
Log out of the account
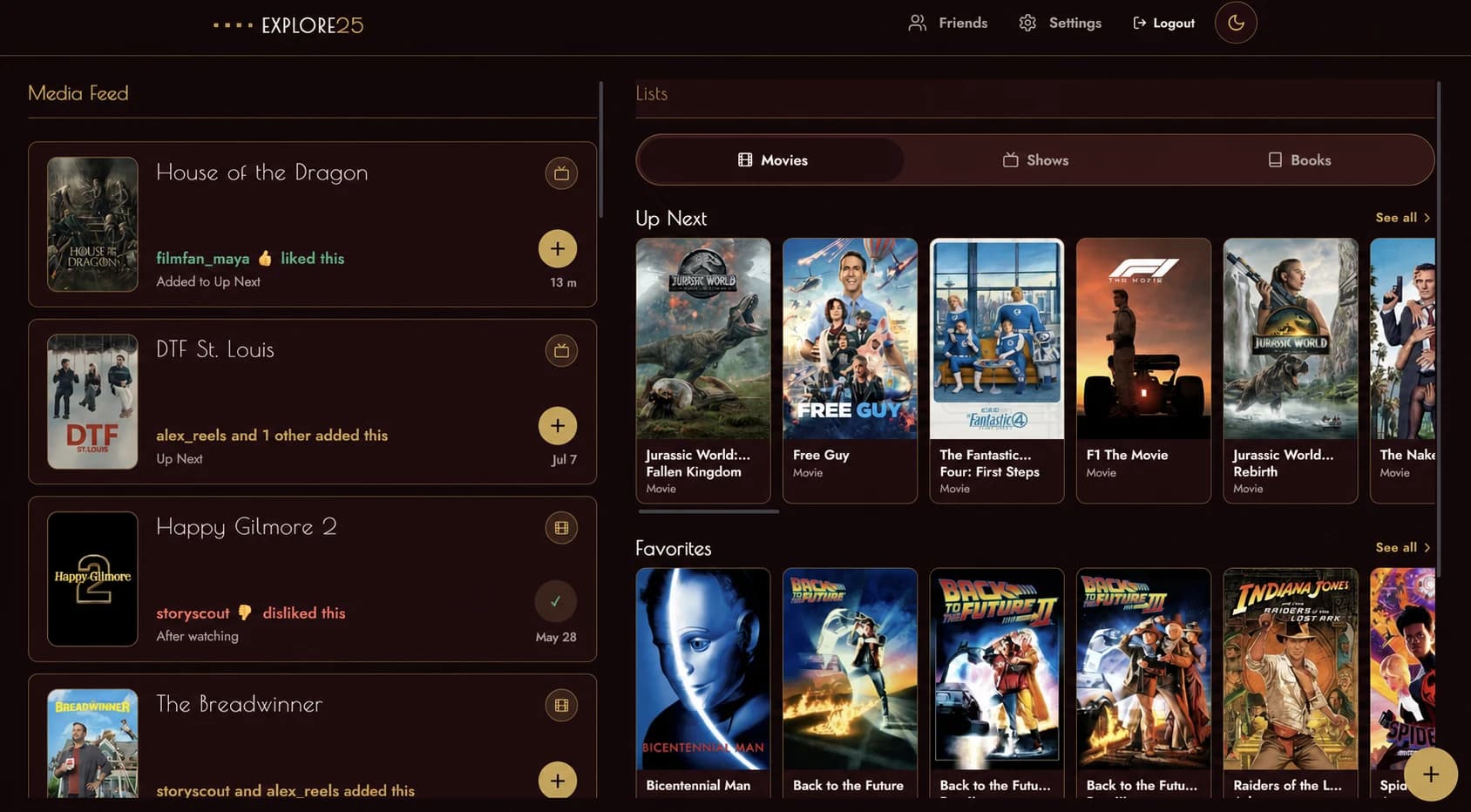point(1163,23)
